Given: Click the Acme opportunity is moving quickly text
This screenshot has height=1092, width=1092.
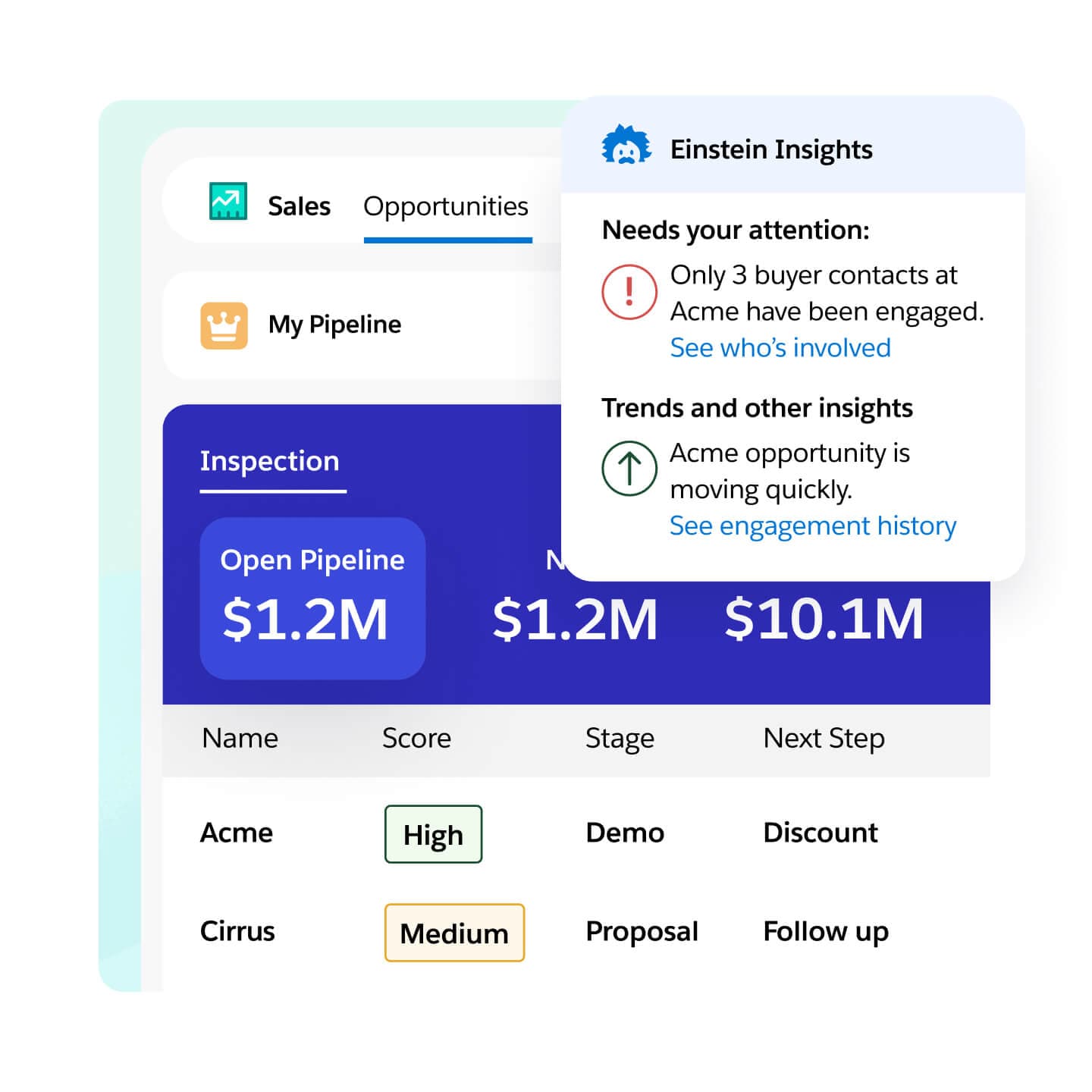Looking at the screenshot, I should click(x=789, y=471).
